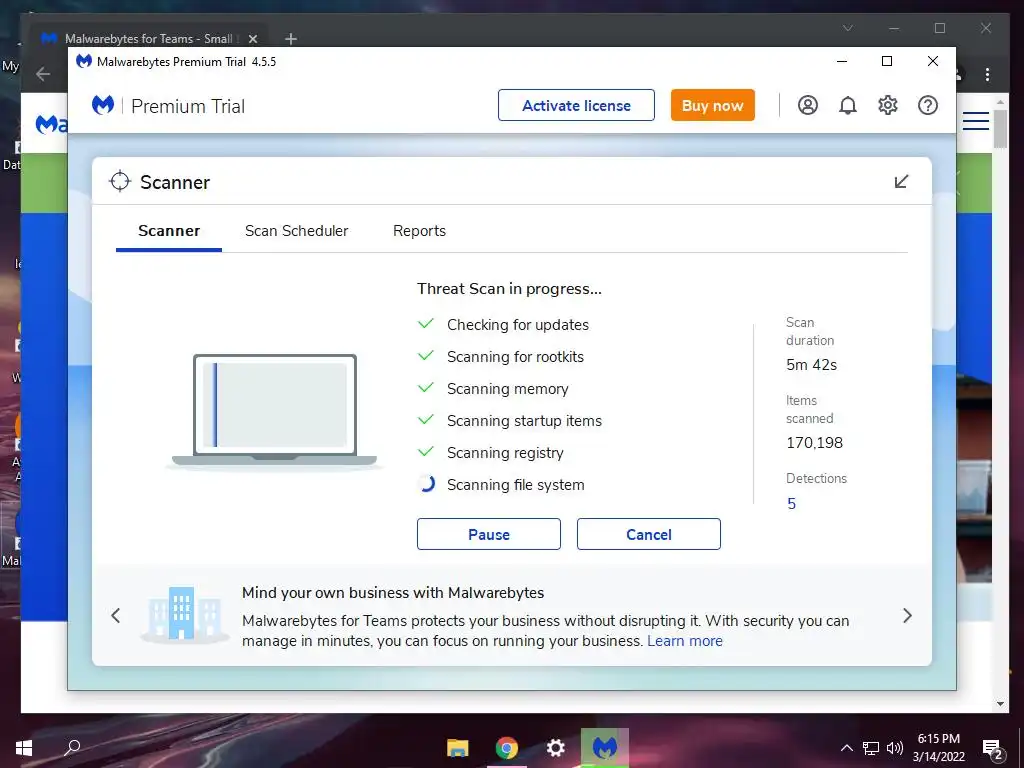Switch to the Scanner tab
Screen dimensions: 1024x768
[x=169, y=231]
